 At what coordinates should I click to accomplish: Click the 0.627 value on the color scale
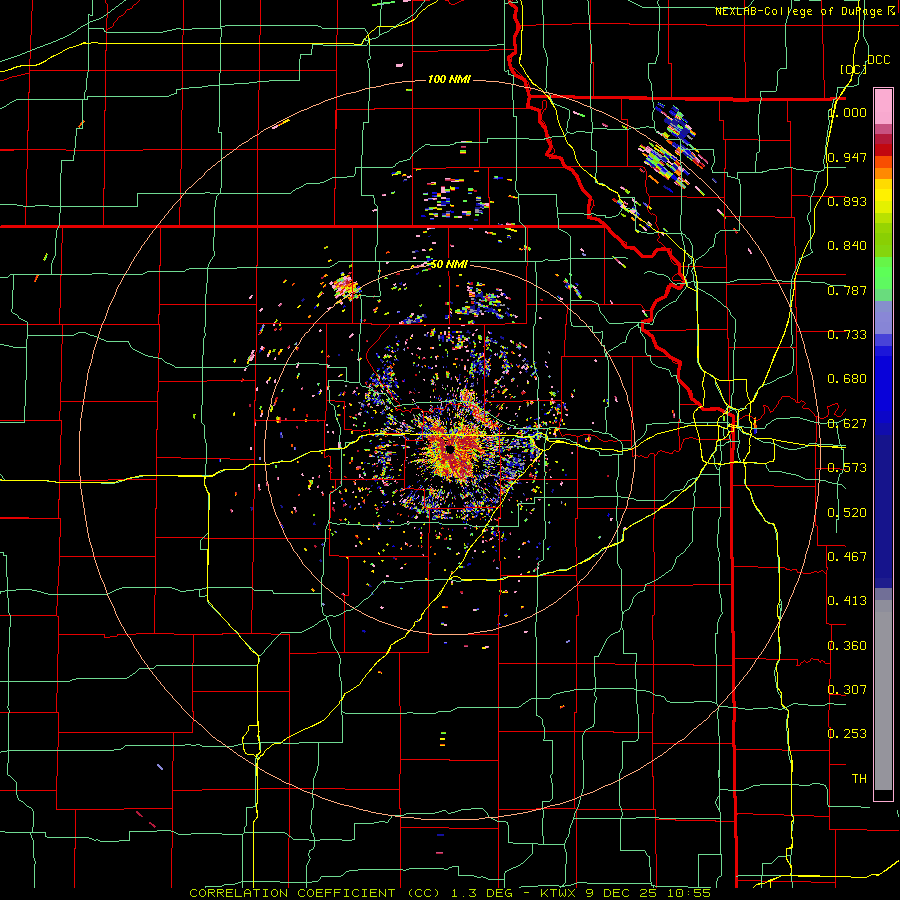click(847, 424)
